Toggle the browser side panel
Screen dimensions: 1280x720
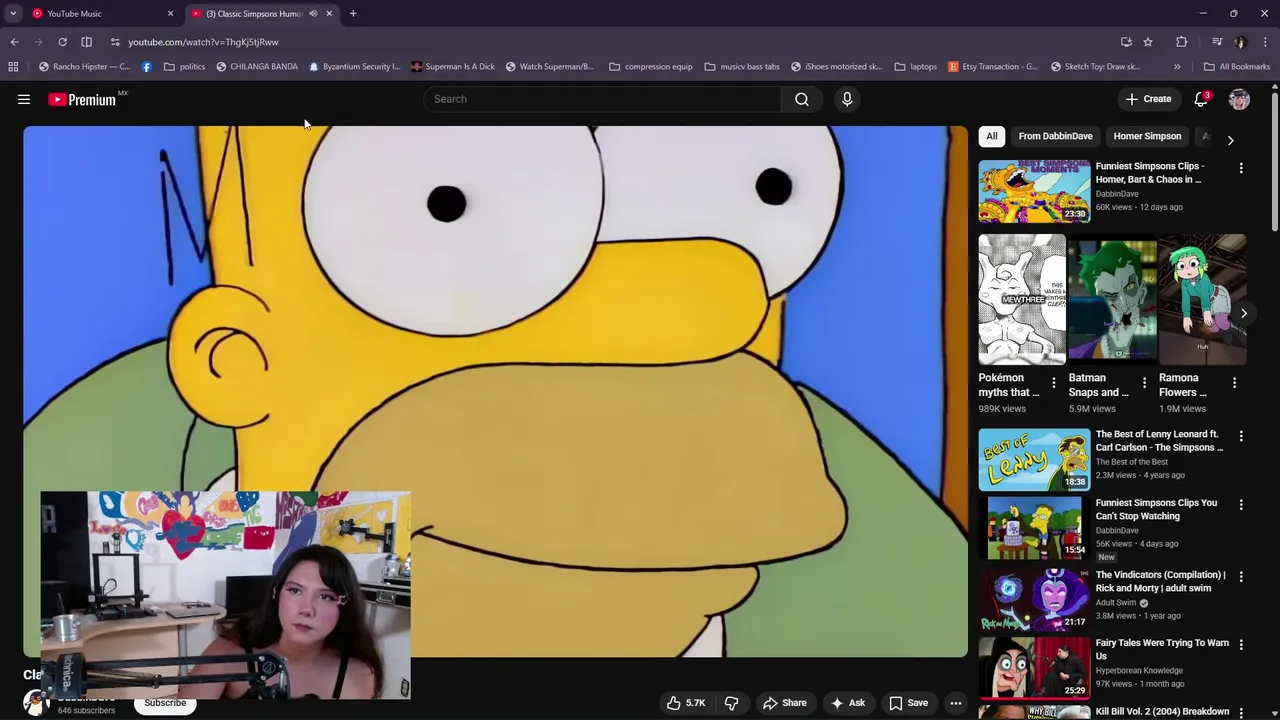pyautogui.click(x=86, y=42)
